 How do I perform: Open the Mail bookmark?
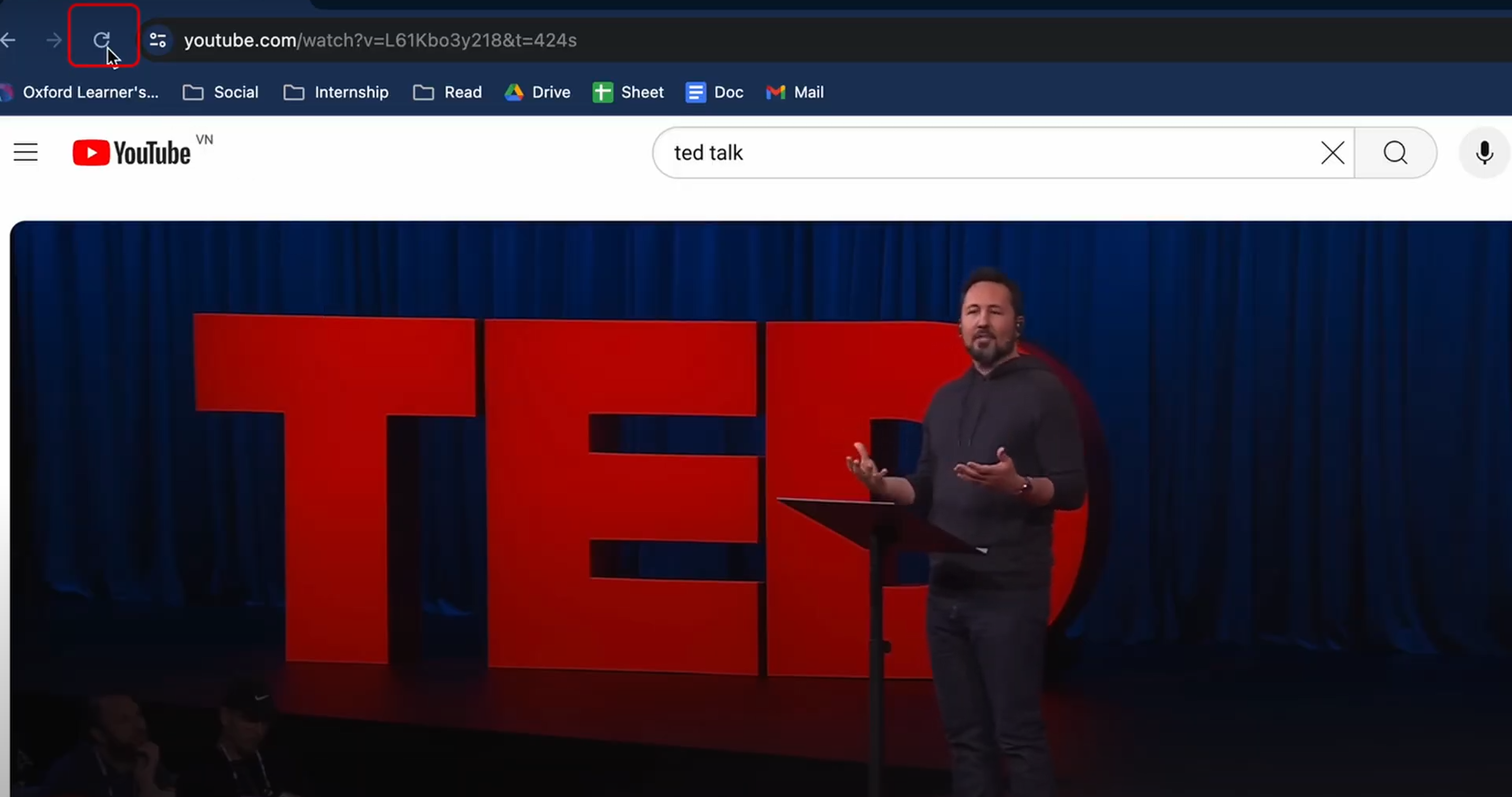click(x=795, y=92)
